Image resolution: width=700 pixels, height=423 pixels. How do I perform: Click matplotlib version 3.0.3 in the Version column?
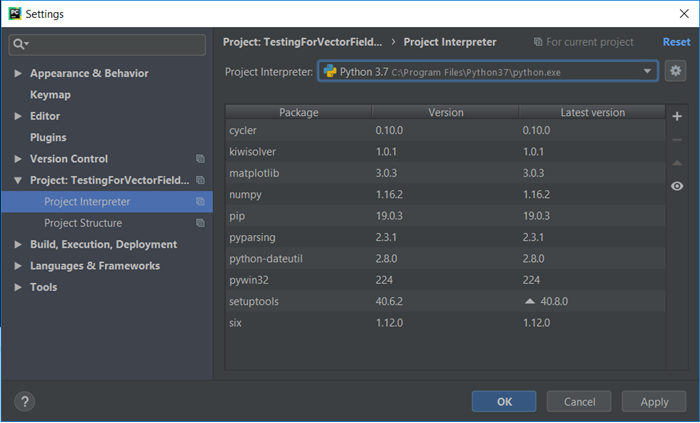click(386, 173)
